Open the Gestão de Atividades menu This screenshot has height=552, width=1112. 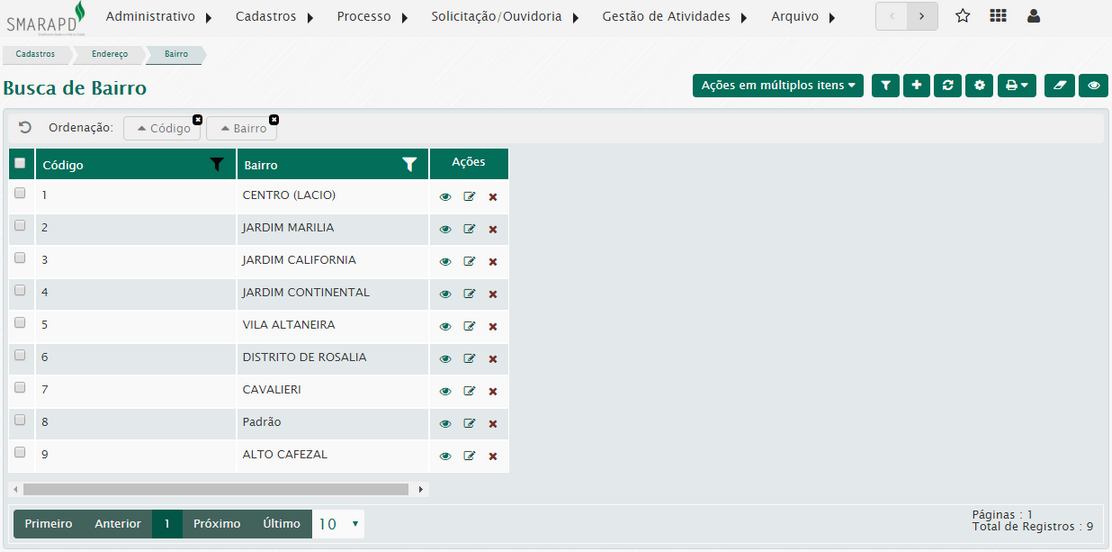click(x=675, y=17)
